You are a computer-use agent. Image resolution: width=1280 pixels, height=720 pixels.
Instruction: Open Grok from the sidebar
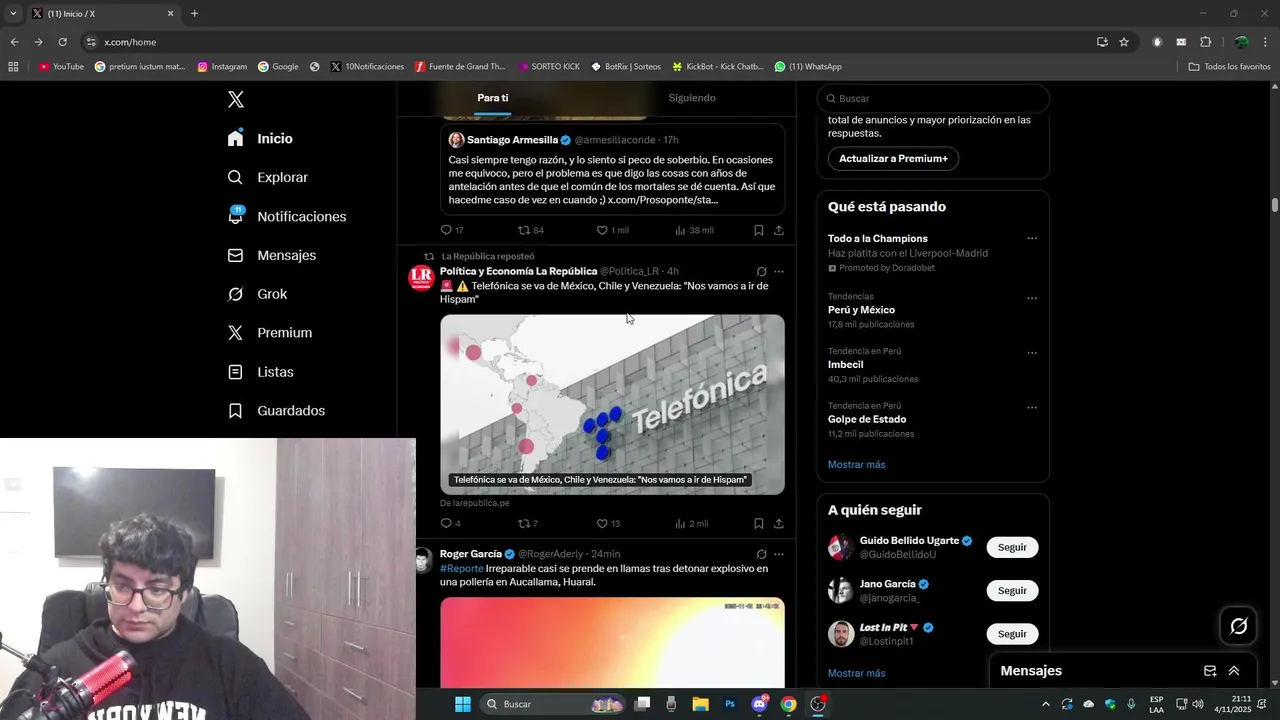click(257, 294)
